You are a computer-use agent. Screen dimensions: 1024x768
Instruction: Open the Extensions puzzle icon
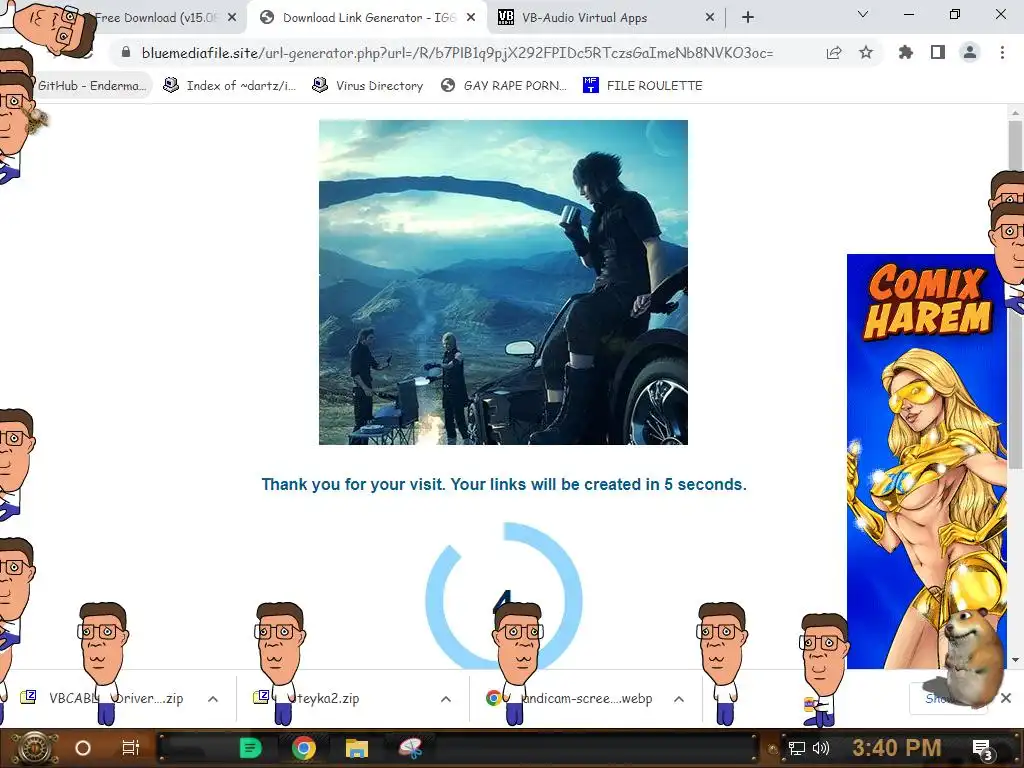[x=906, y=53]
